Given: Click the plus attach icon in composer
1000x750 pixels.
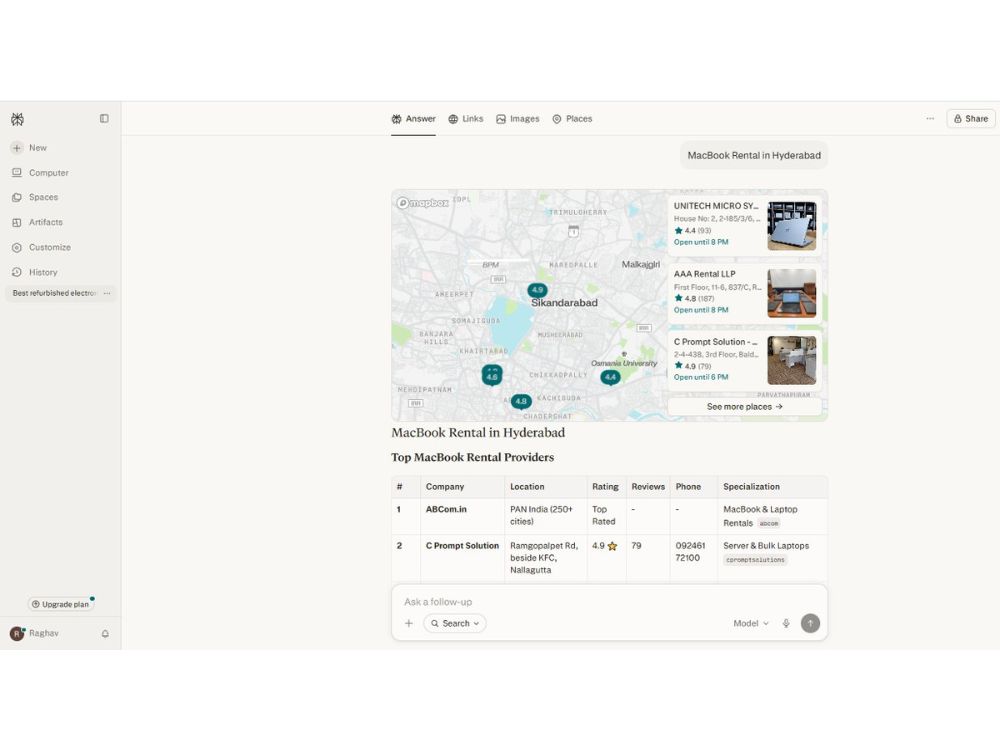Looking at the screenshot, I should [x=409, y=624].
